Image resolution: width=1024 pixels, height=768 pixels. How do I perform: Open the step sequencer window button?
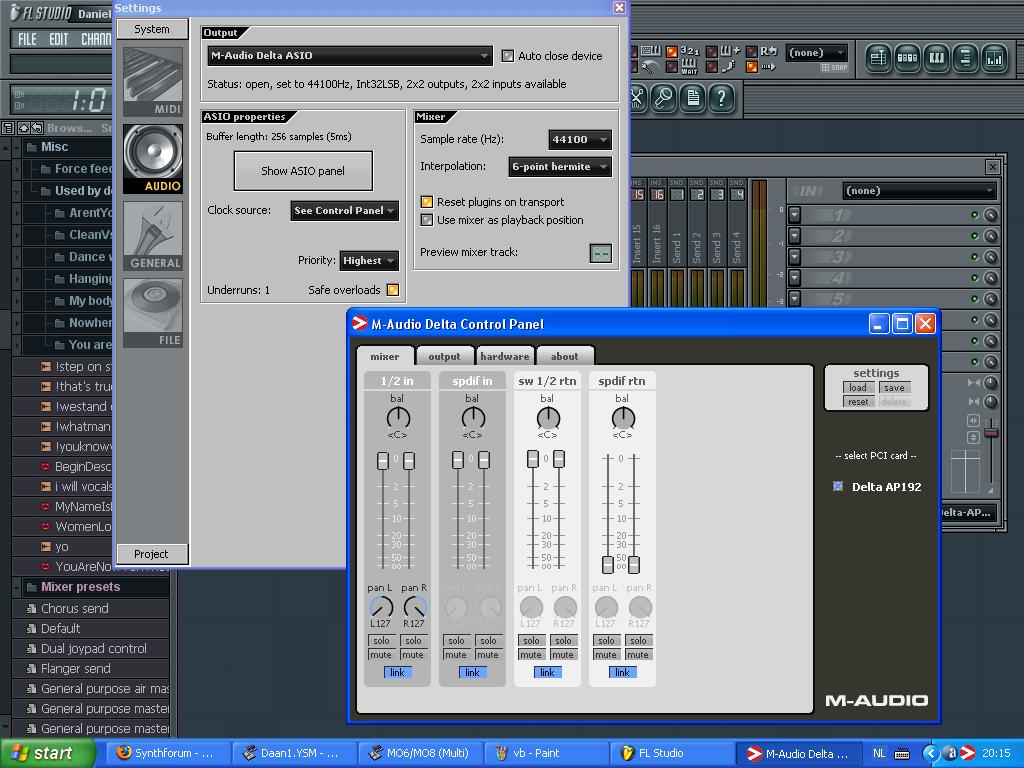point(907,58)
